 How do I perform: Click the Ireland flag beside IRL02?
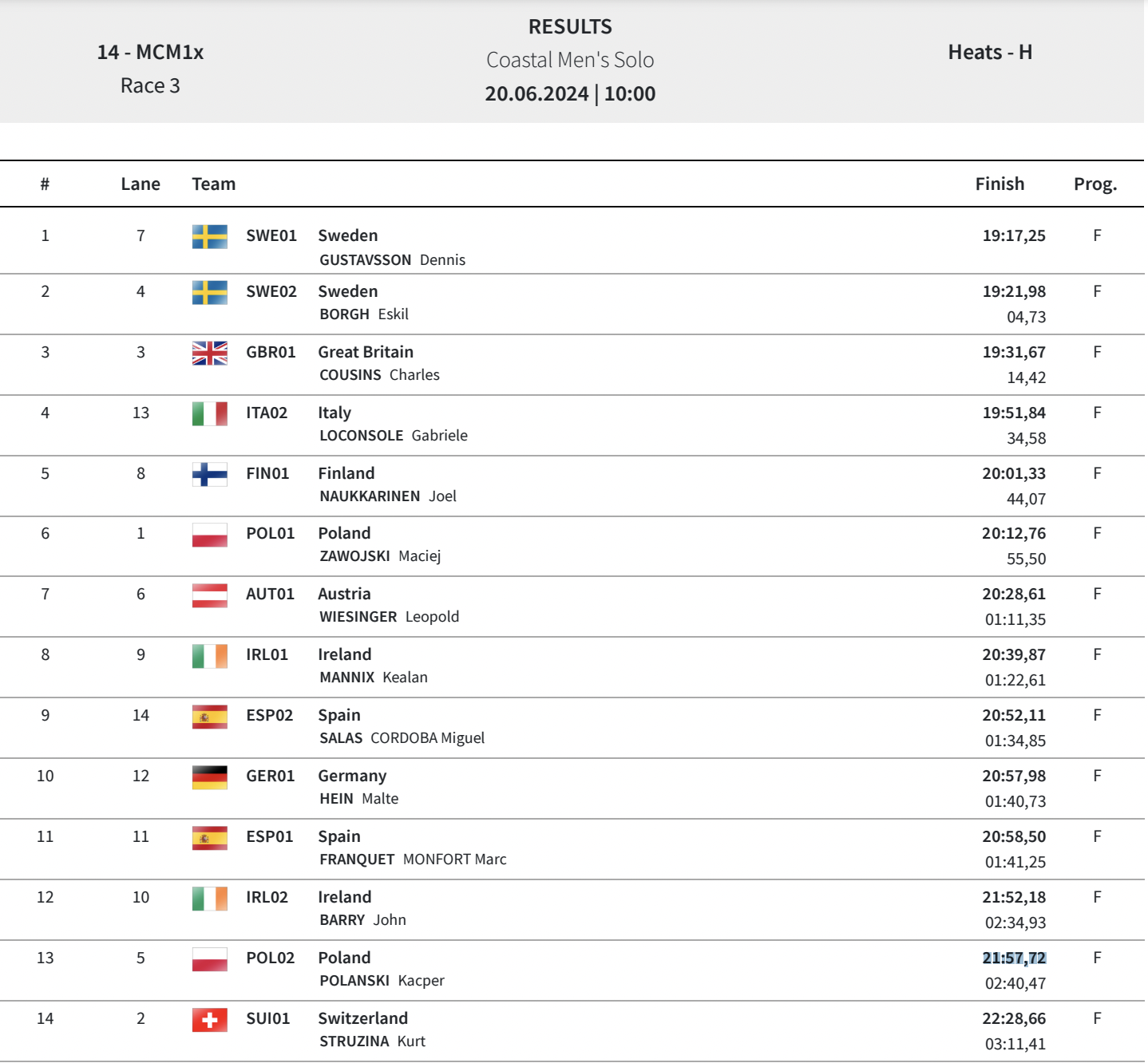click(209, 898)
